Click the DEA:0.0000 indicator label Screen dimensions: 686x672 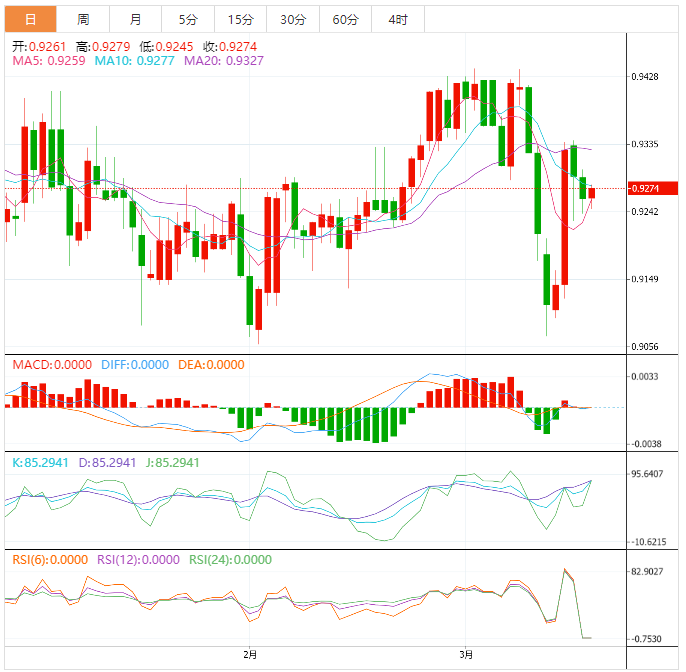pos(211,365)
